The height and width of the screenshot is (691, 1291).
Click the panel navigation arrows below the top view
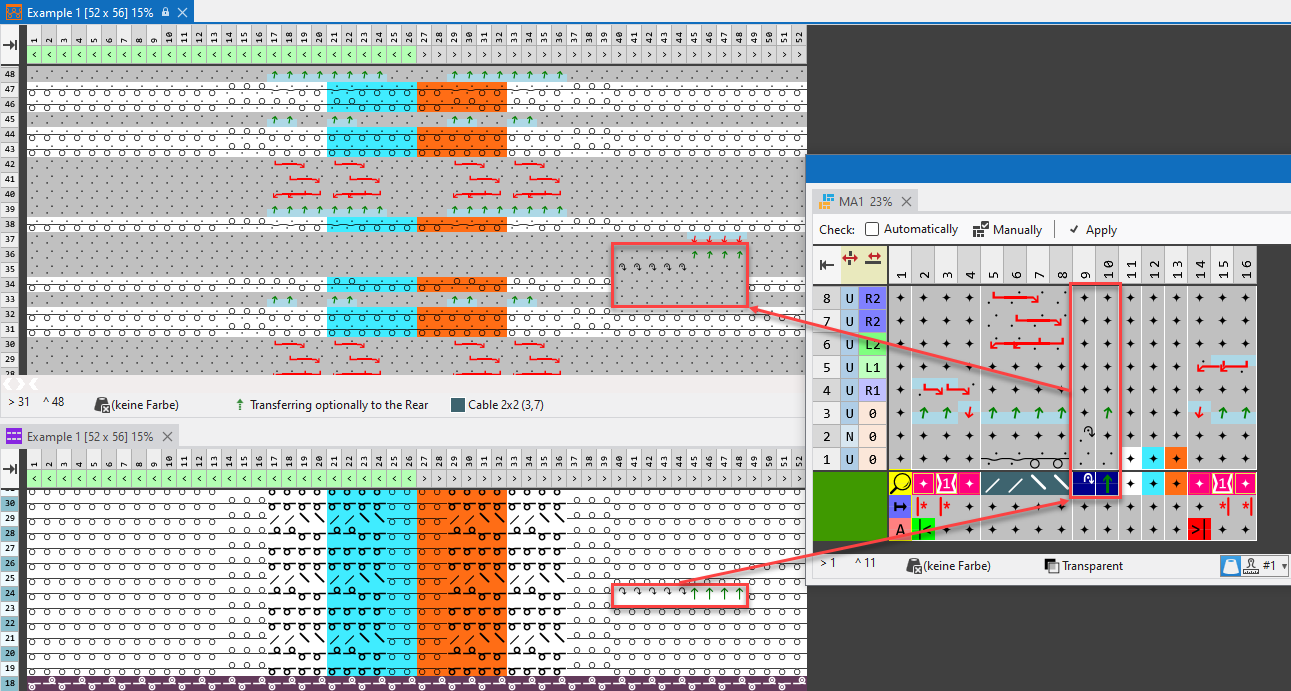click(19, 384)
